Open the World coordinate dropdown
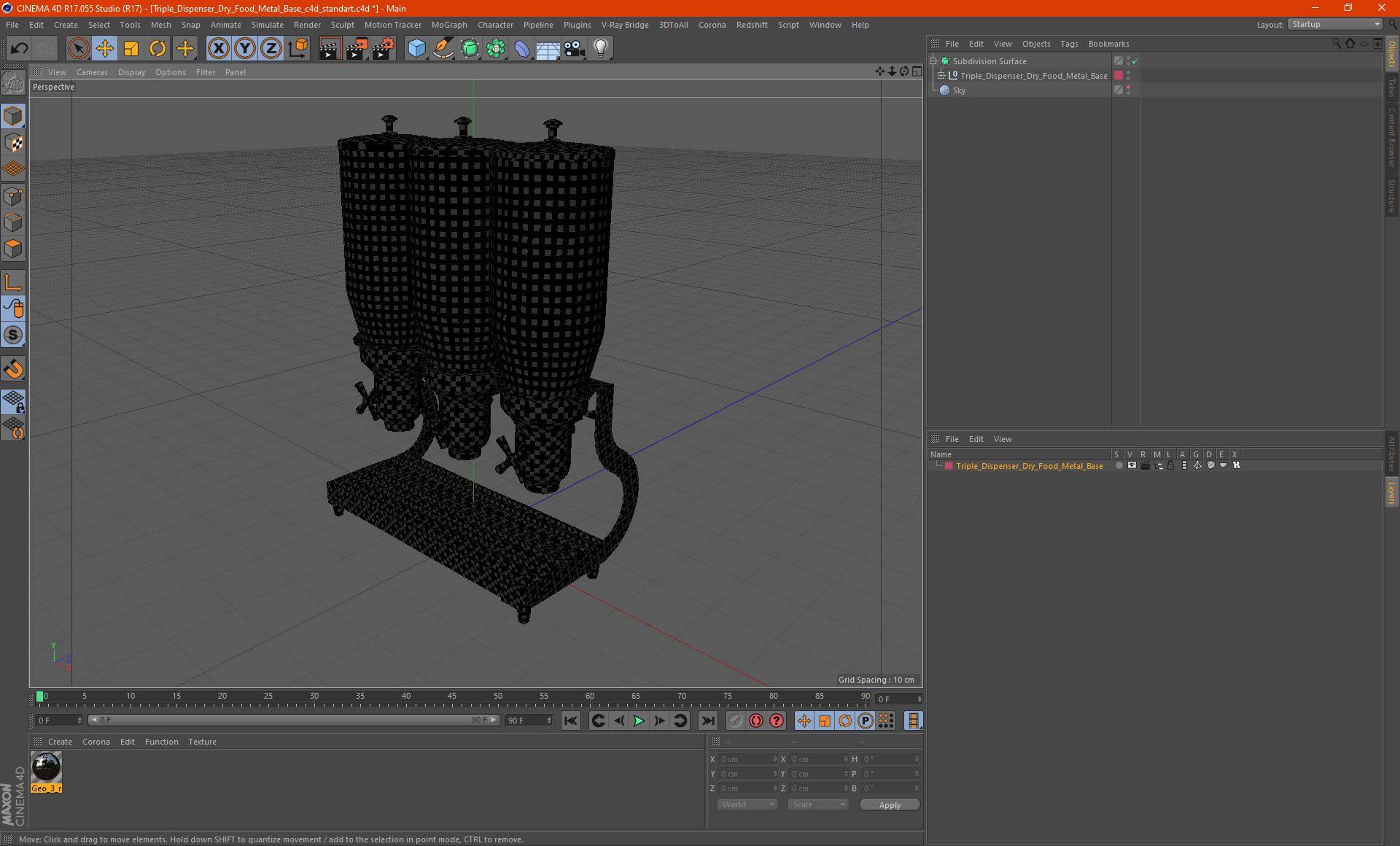1400x846 pixels. [x=747, y=804]
